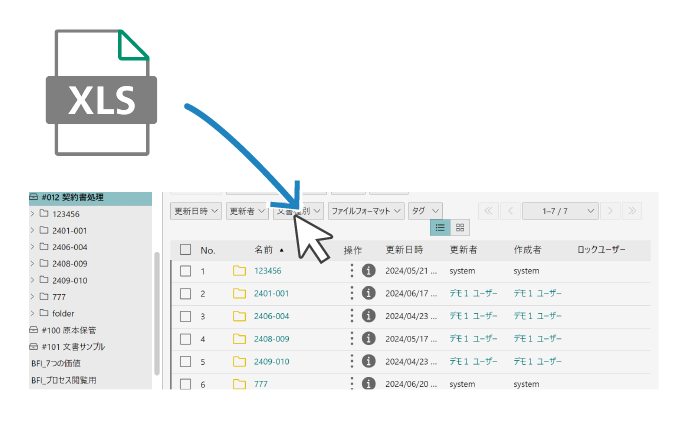Switch to list view layout icon

click(440, 228)
